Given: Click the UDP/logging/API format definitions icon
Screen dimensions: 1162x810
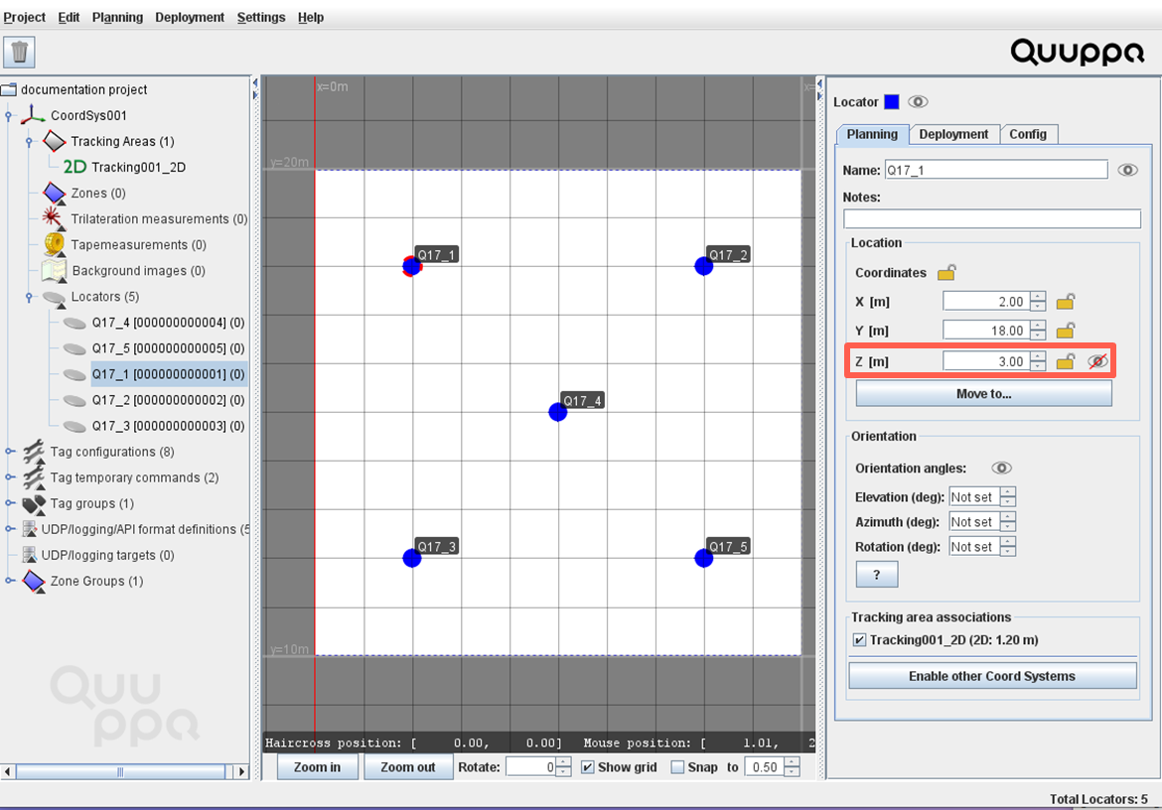Looking at the screenshot, I should pyautogui.click(x=29, y=529).
